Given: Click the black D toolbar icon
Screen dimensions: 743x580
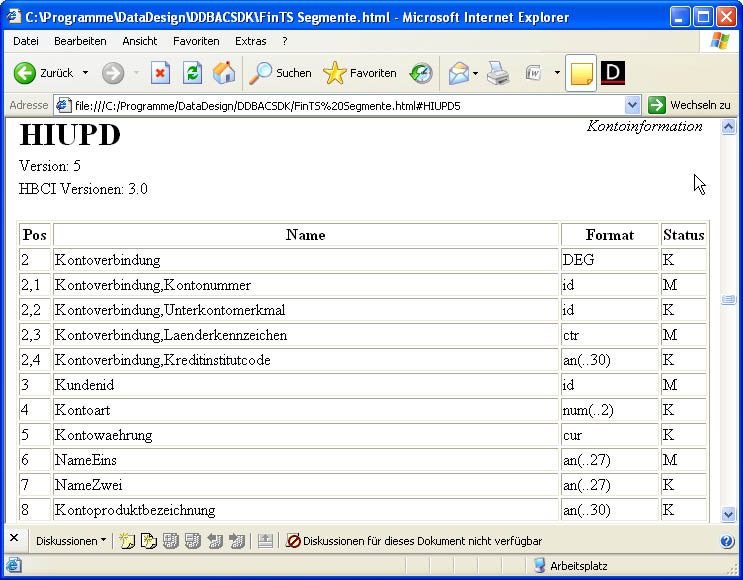Looking at the screenshot, I should (x=613, y=73).
